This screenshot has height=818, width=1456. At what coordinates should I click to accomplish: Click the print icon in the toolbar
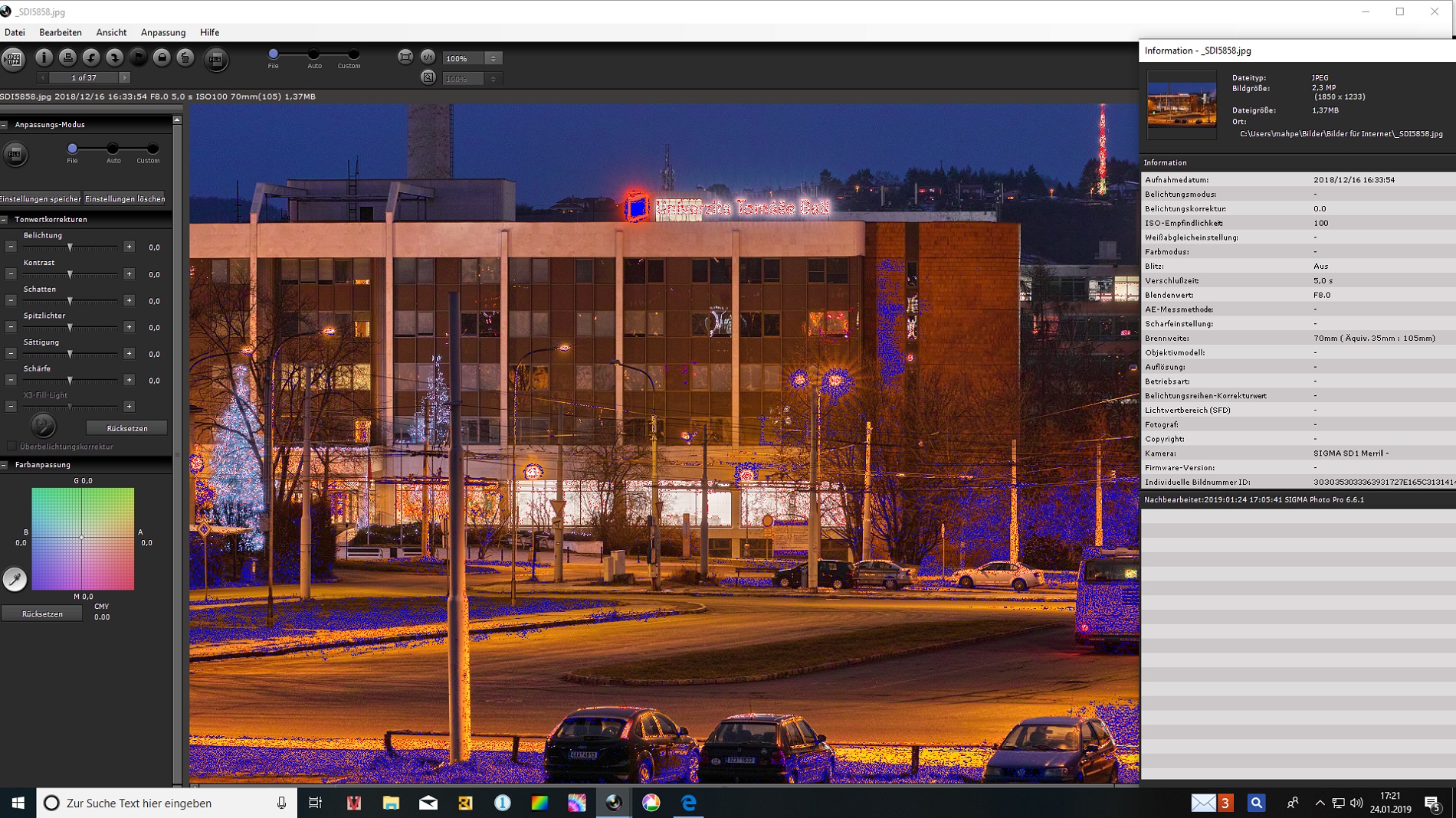pos(67,57)
